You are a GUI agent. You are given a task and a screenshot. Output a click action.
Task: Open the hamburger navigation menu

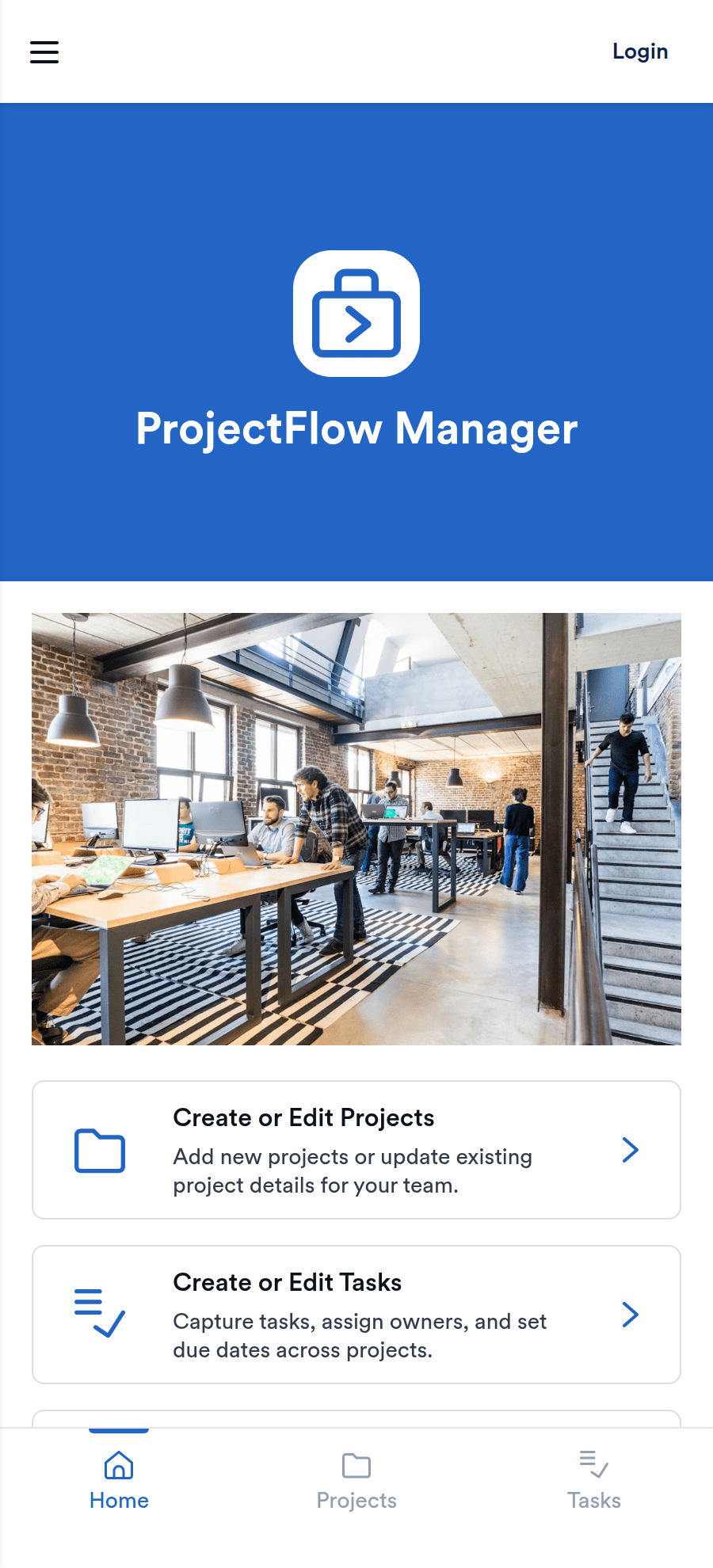coord(44,51)
